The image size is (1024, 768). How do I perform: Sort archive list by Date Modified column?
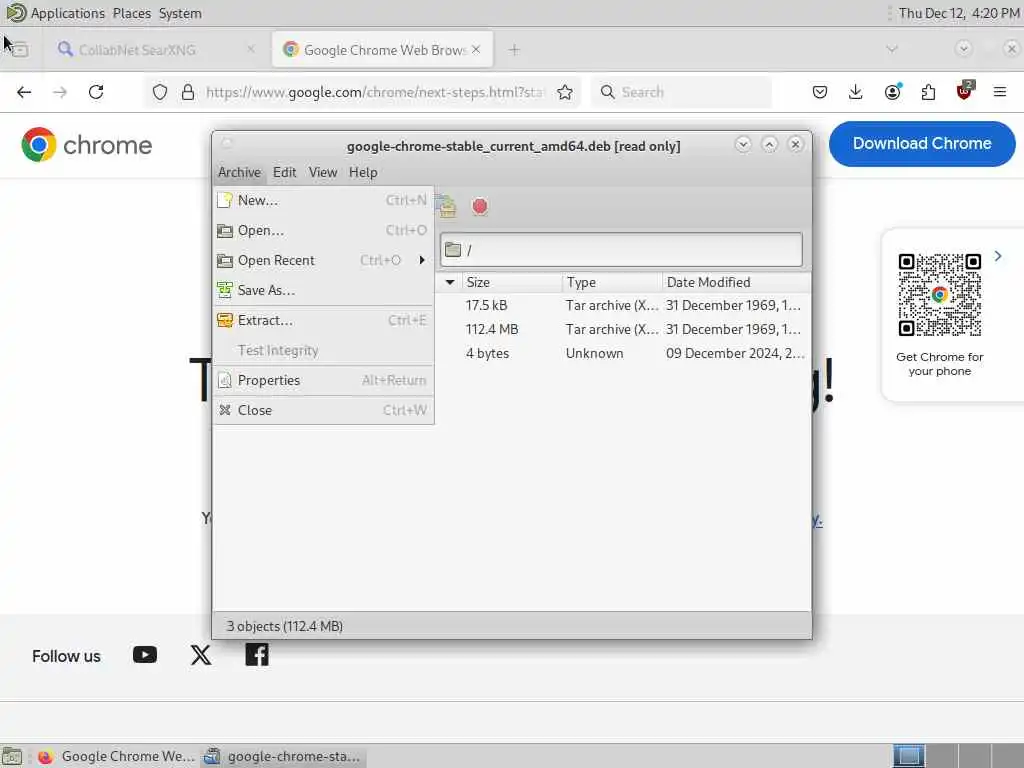point(735,282)
